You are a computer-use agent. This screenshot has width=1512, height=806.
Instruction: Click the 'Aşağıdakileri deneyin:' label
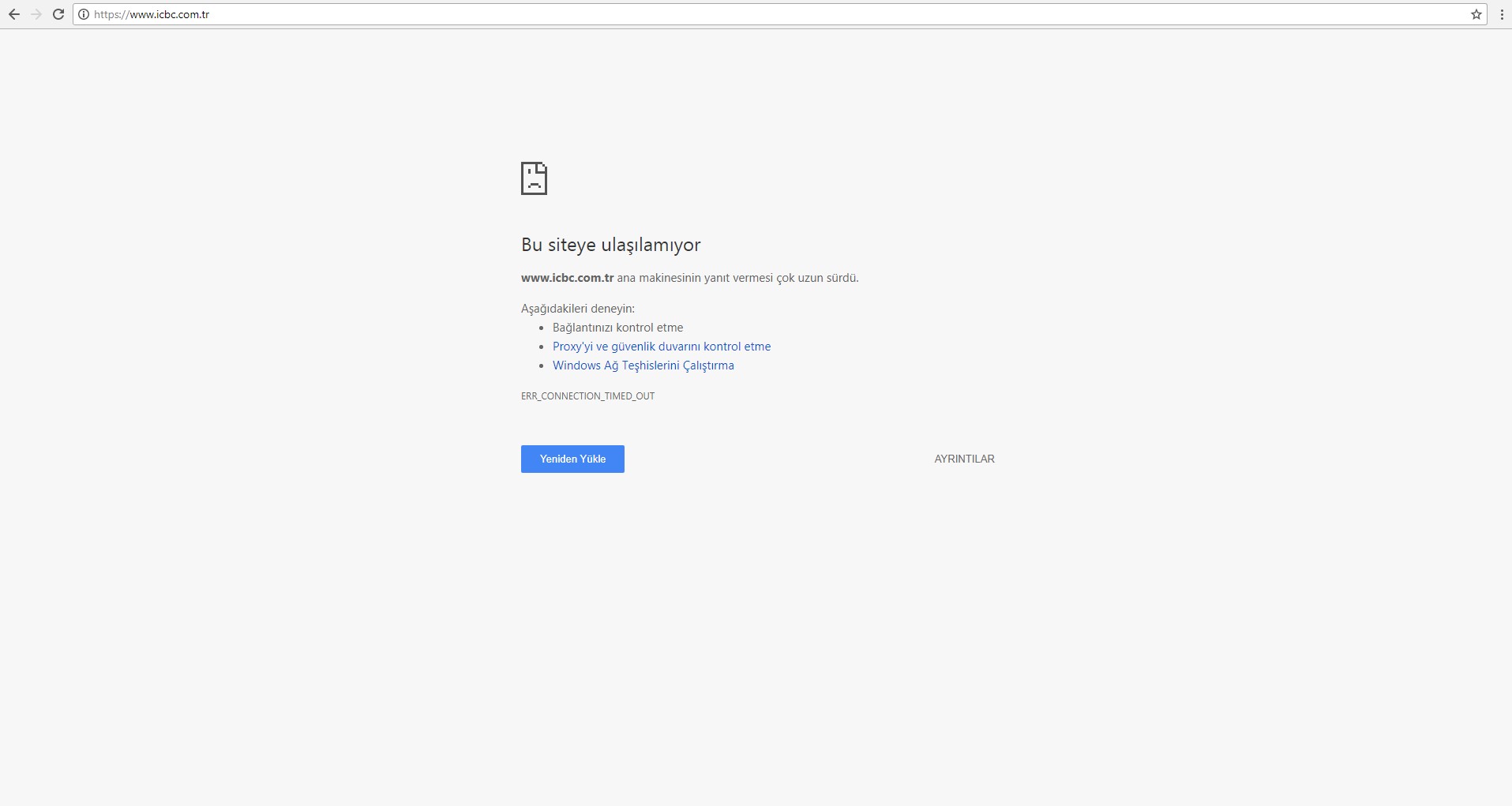pyautogui.click(x=577, y=309)
